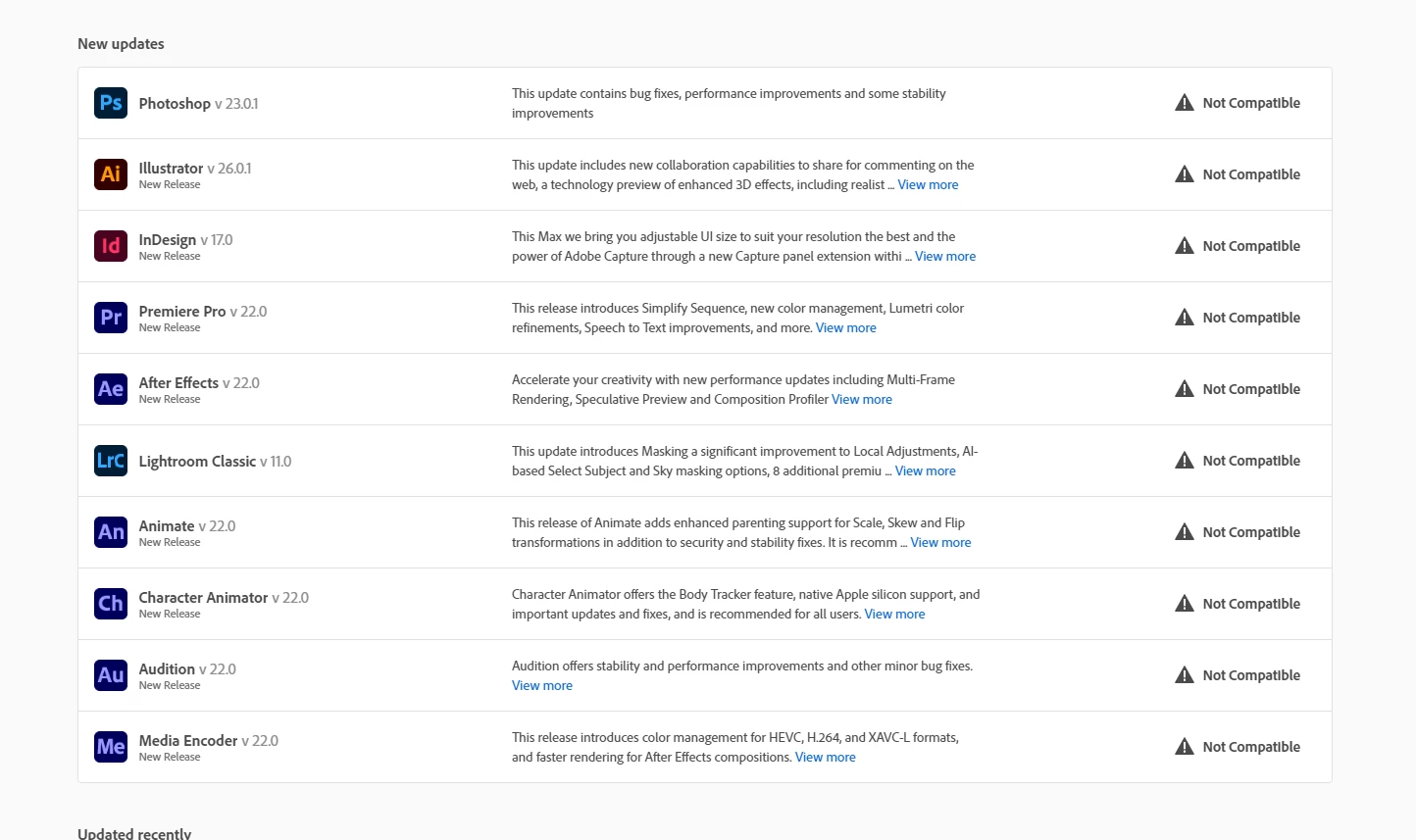Open View more for Premiere Pro update
Image resolution: width=1416 pixels, height=840 pixels.
846,327
